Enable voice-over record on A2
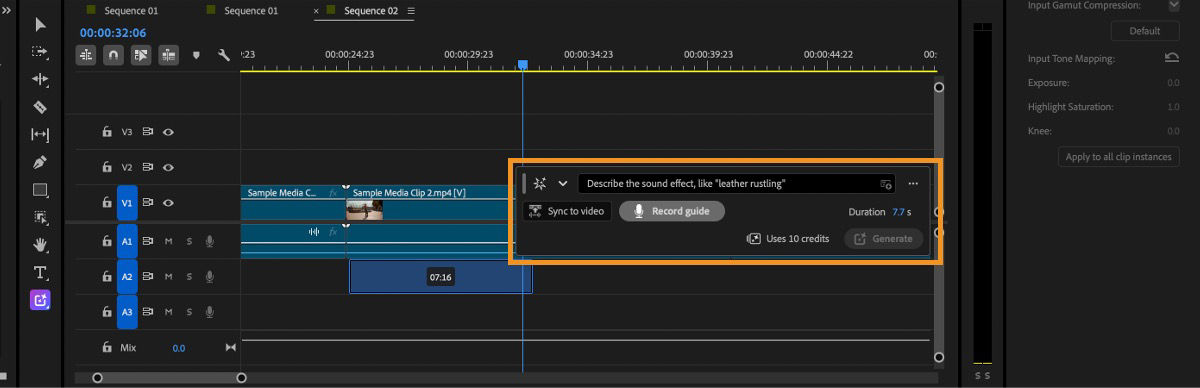Viewport: 1200px width, 388px height. tap(209, 276)
